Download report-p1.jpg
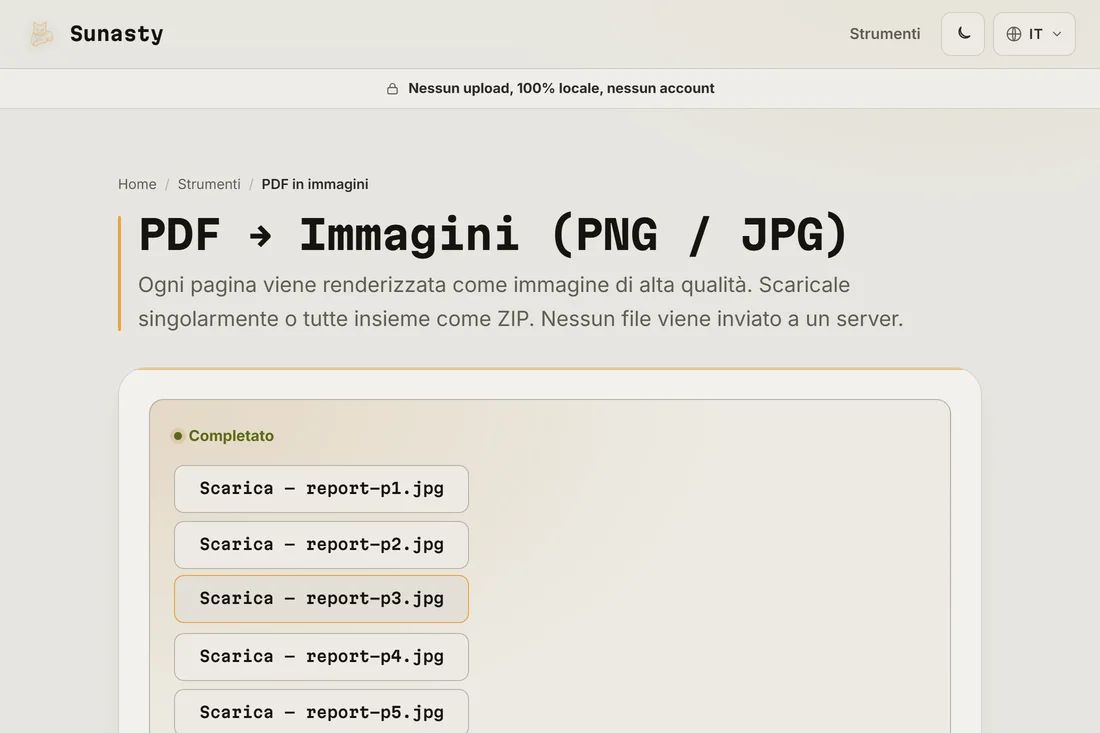Image resolution: width=1100 pixels, height=733 pixels. coord(321,489)
